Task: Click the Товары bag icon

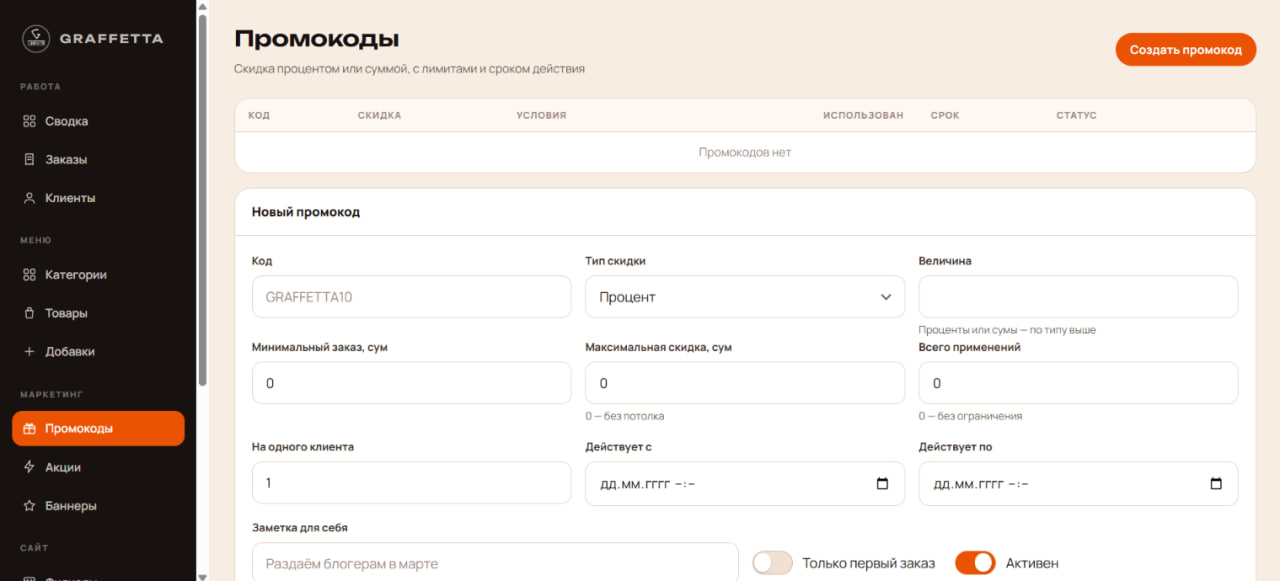Action: pos(29,313)
